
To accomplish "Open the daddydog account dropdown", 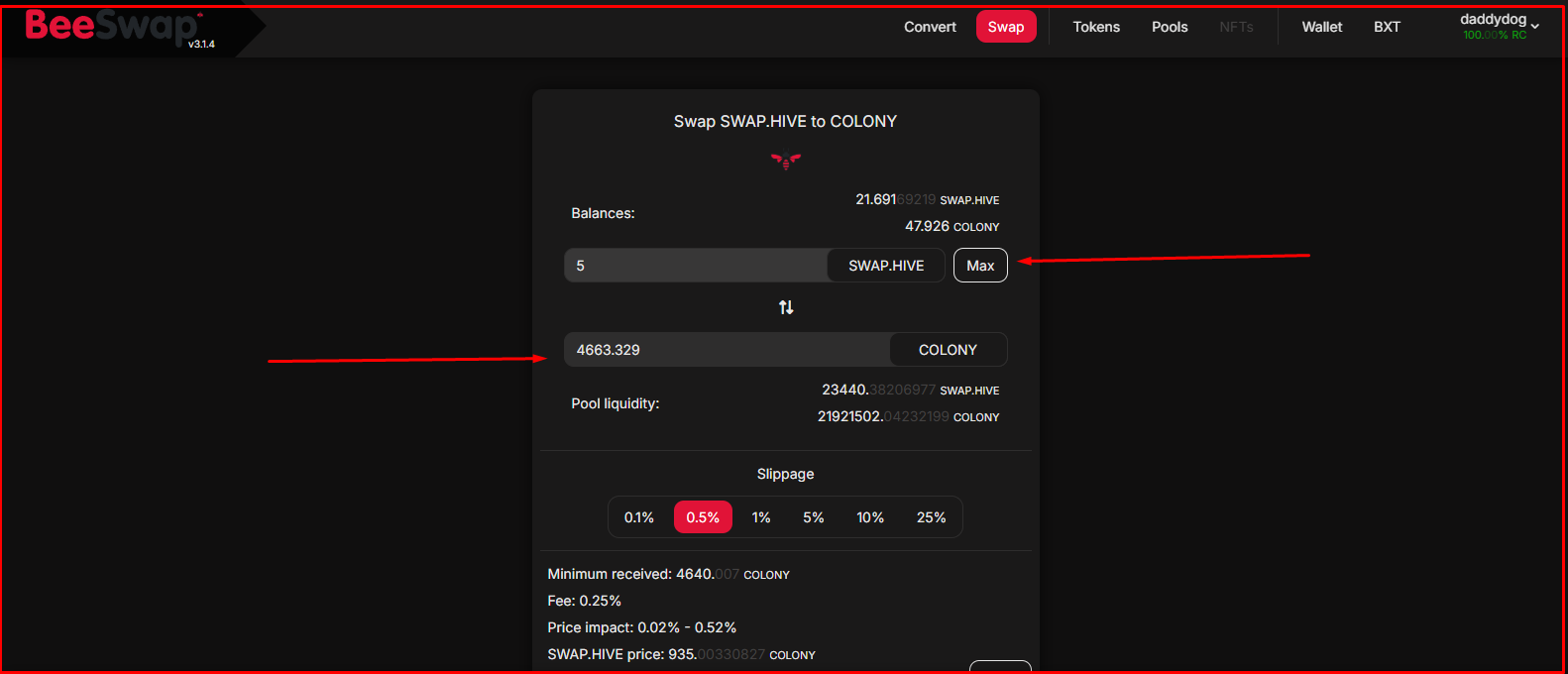I will (x=1500, y=27).
